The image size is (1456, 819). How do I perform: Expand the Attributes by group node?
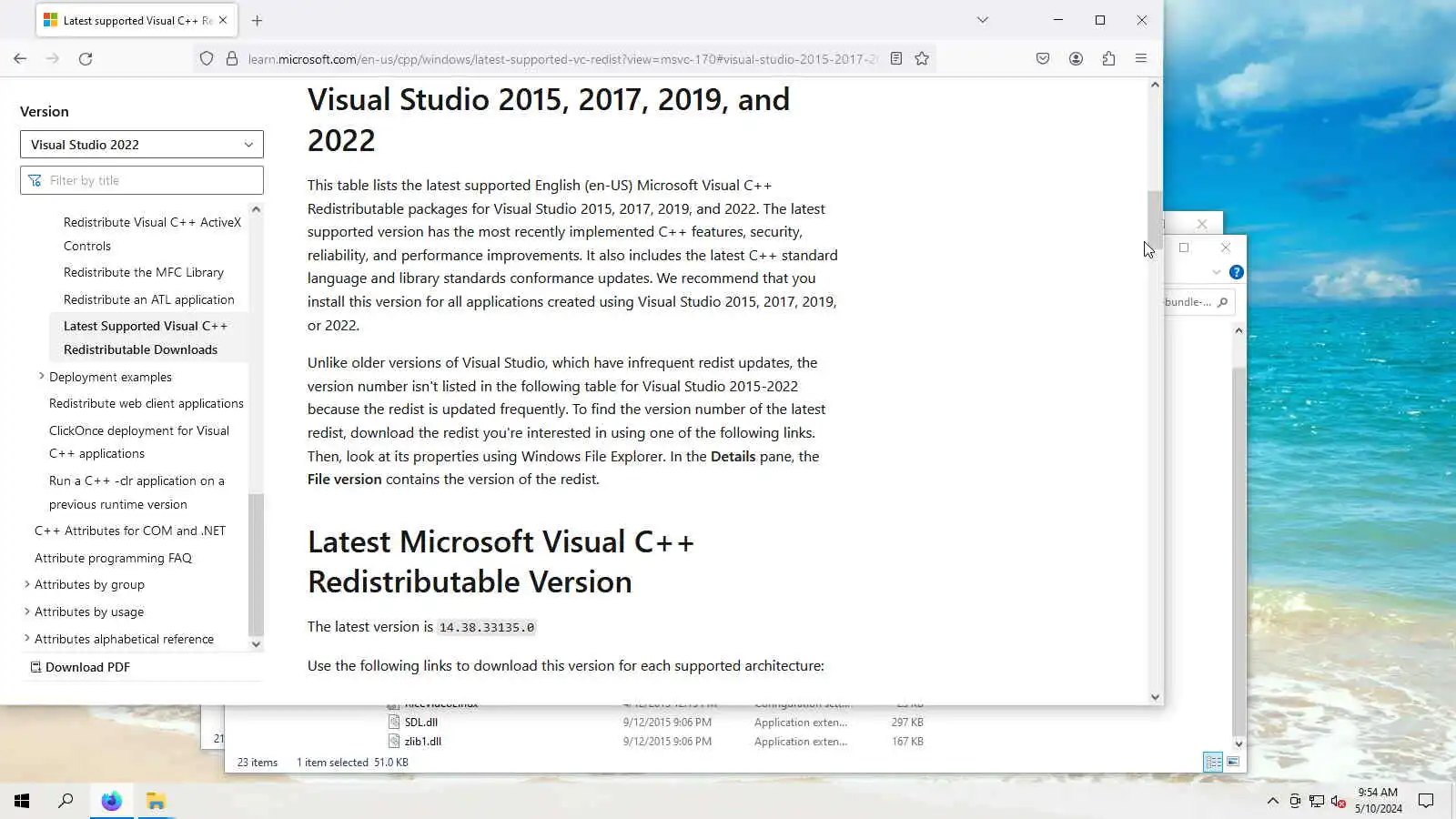[x=26, y=584]
